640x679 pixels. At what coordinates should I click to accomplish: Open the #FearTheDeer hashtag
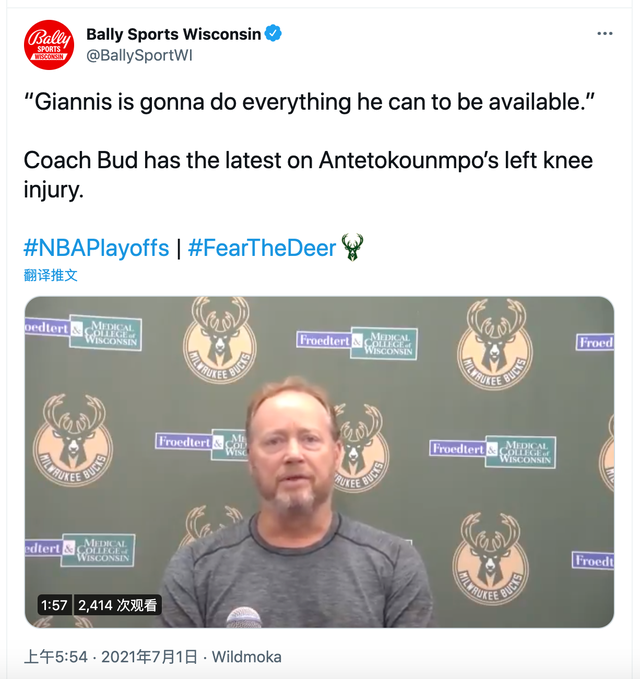(x=262, y=248)
